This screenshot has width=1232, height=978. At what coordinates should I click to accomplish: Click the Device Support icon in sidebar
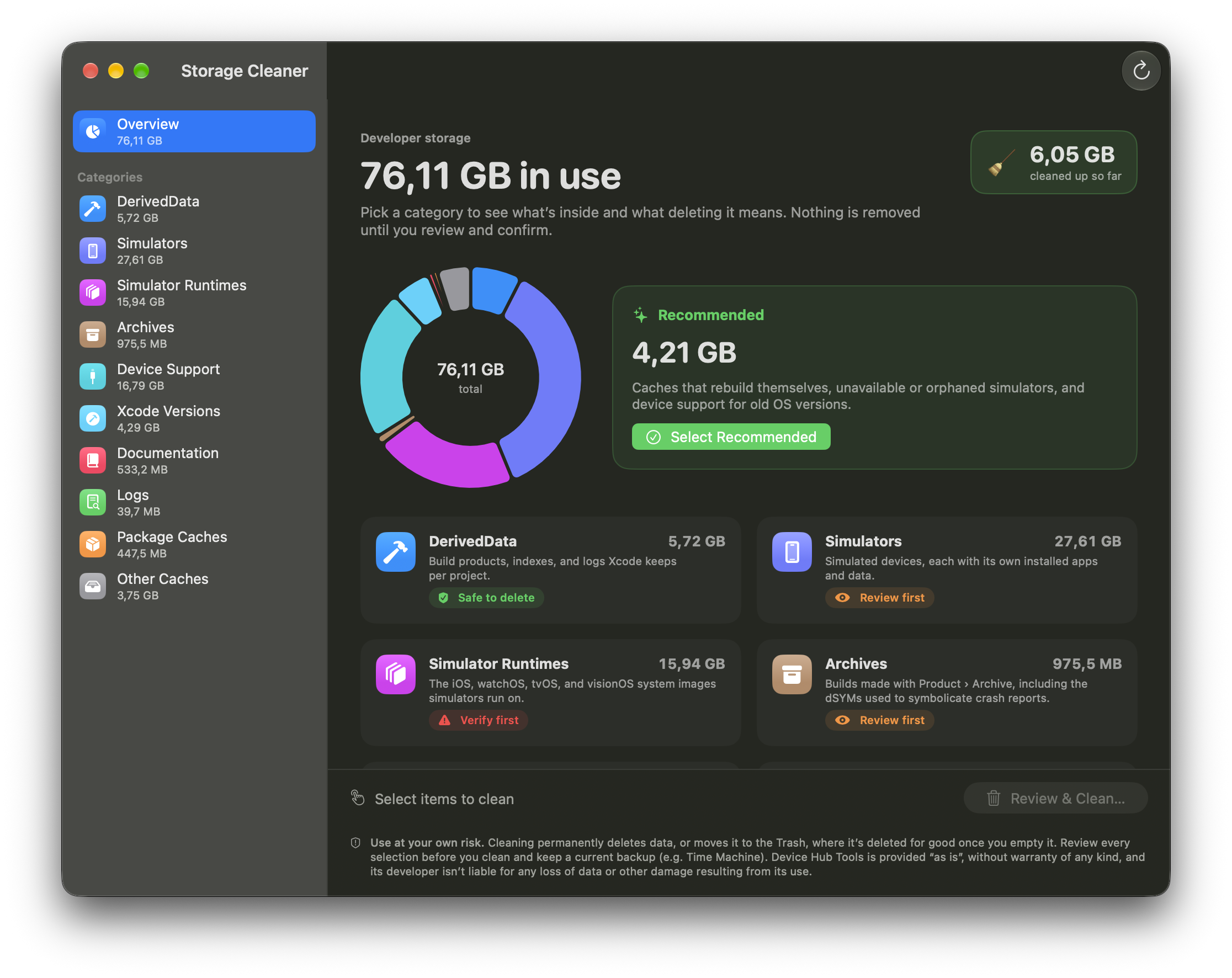coord(93,376)
